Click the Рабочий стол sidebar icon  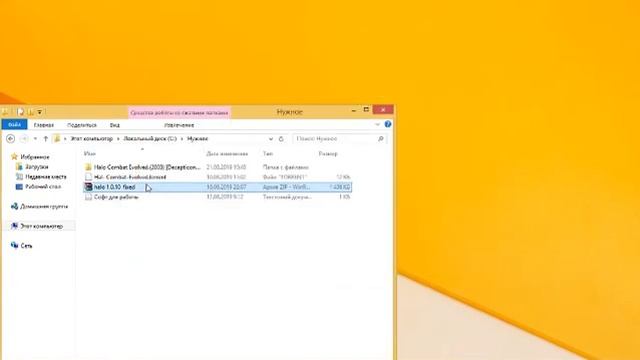click(x=19, y=187)
